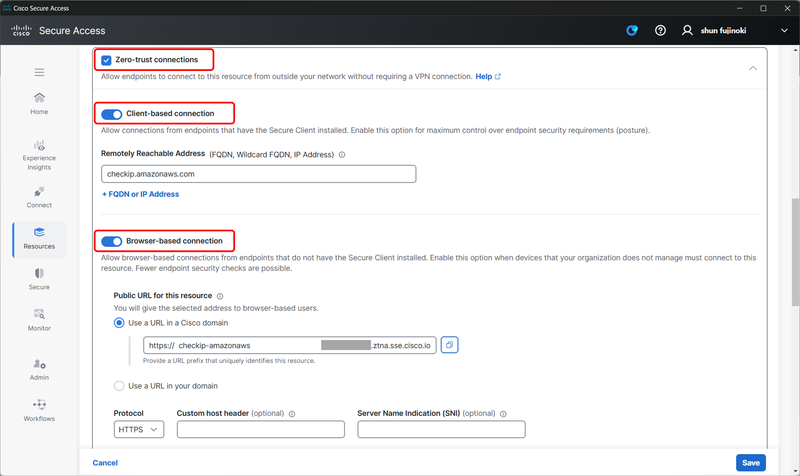Click info icon beside Public URL for this resource
800x476 pixels.
(x=220, y=296)
